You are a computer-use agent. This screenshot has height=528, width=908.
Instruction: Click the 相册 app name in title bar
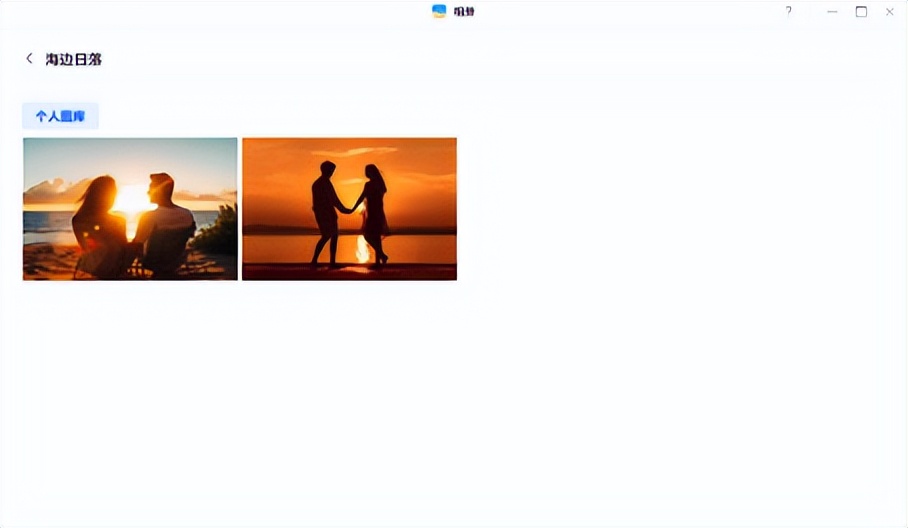click(x=464, y=11)
